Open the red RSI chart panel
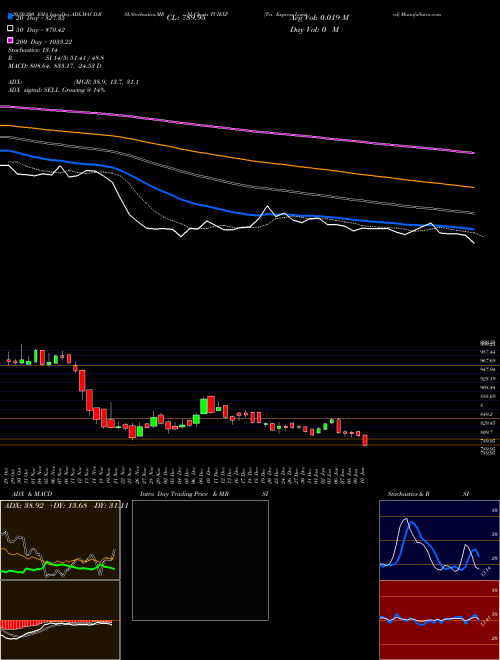Screen dimensions: 500x660 439,620
